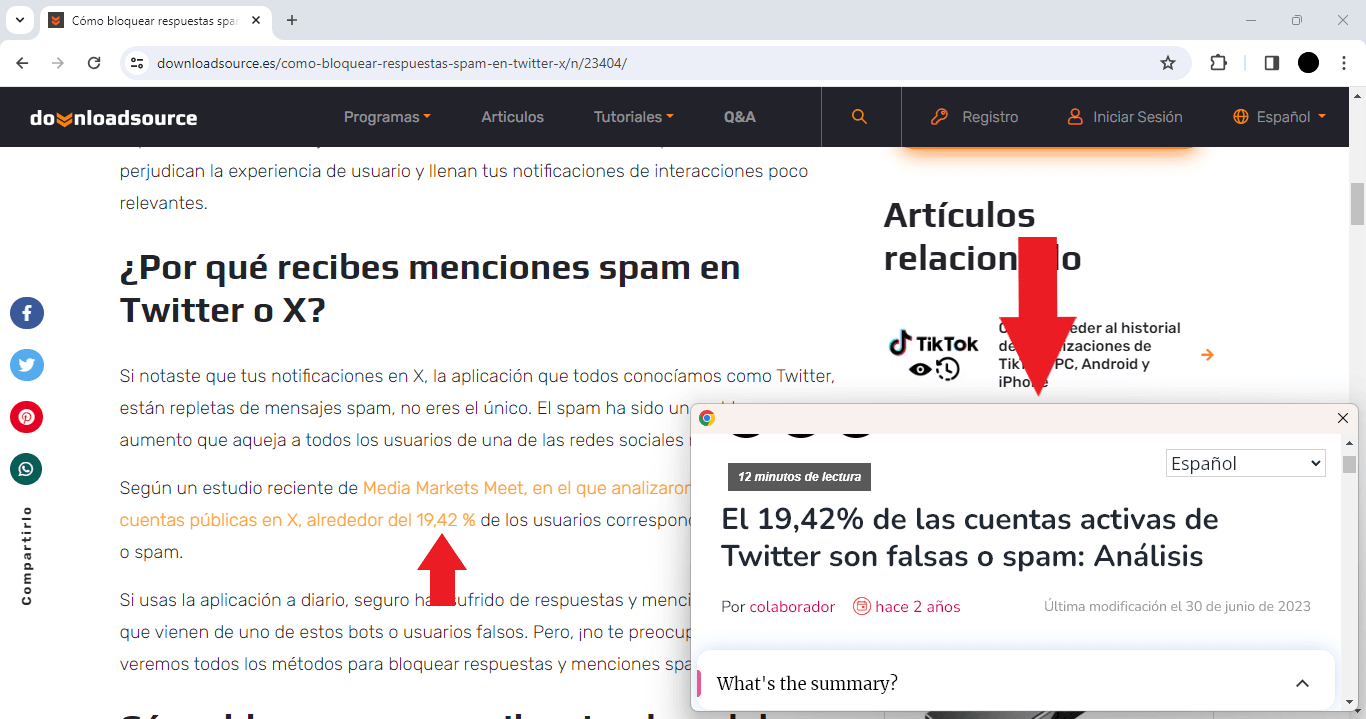The width and height of the screenshot is (1366, 719).
Task: Click the main page vertical scrollbar thumb
Action: [x=1357, y=204]
